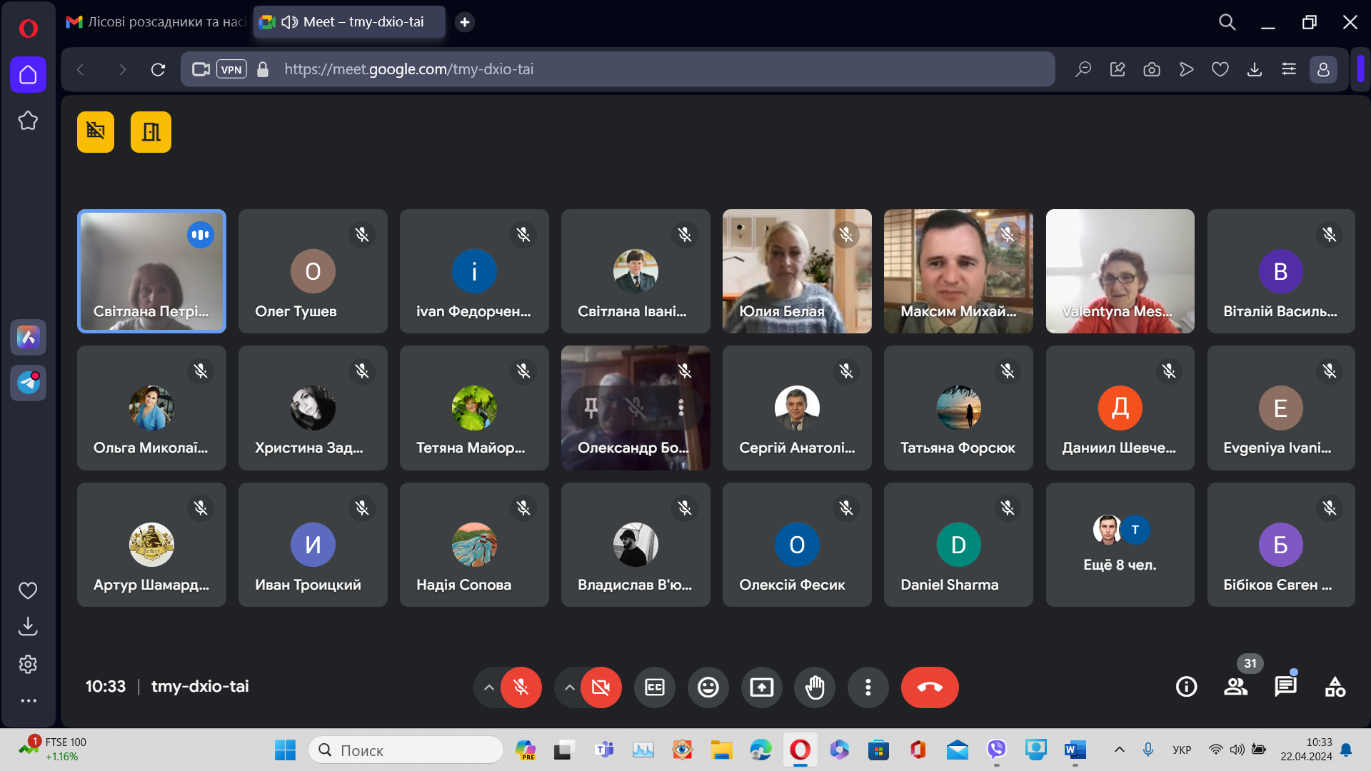Click the name Иван Троицкий
1371x771 pixels.
point(307,585)
